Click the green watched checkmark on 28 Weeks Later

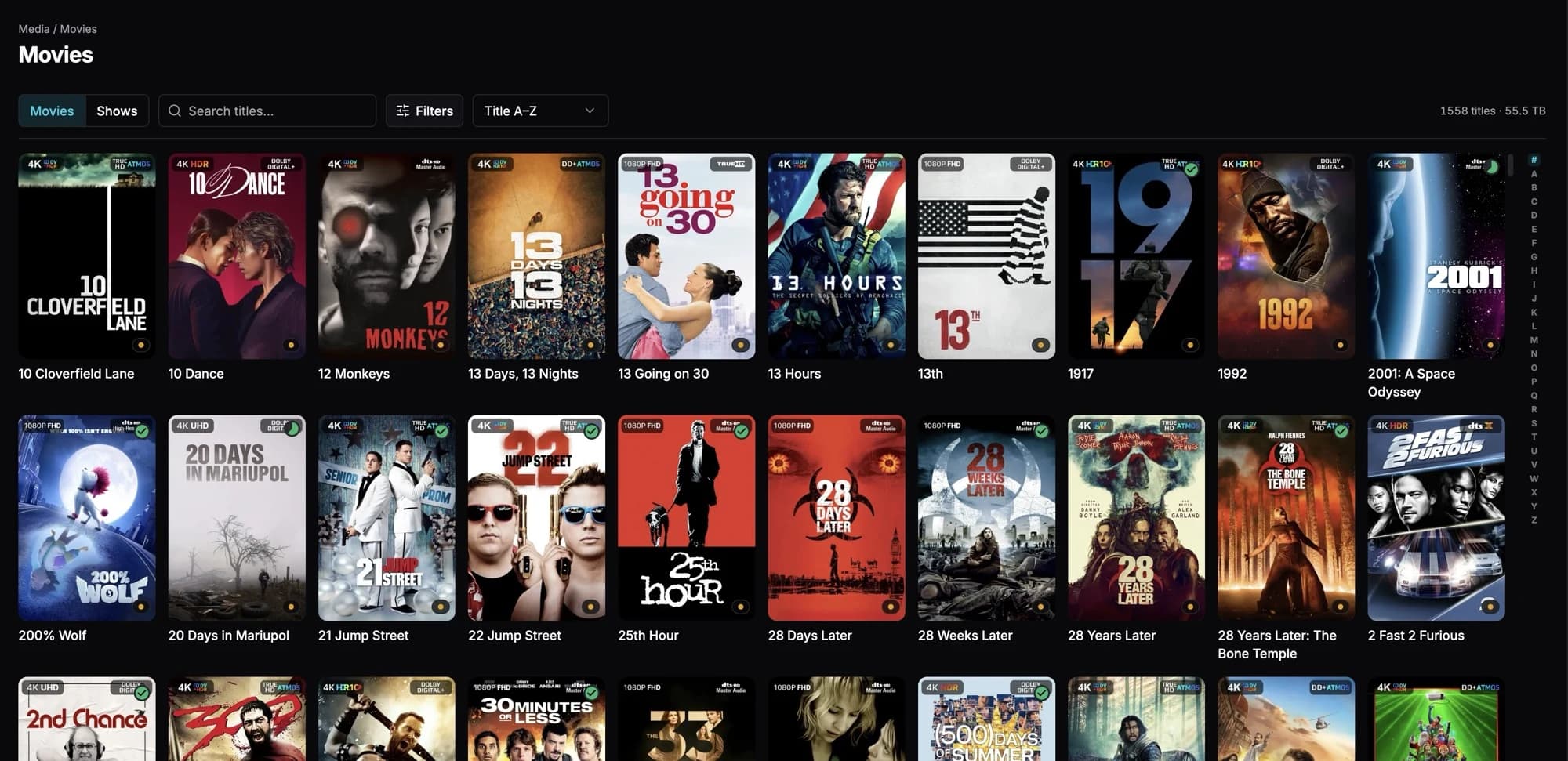pos(1041,430)
